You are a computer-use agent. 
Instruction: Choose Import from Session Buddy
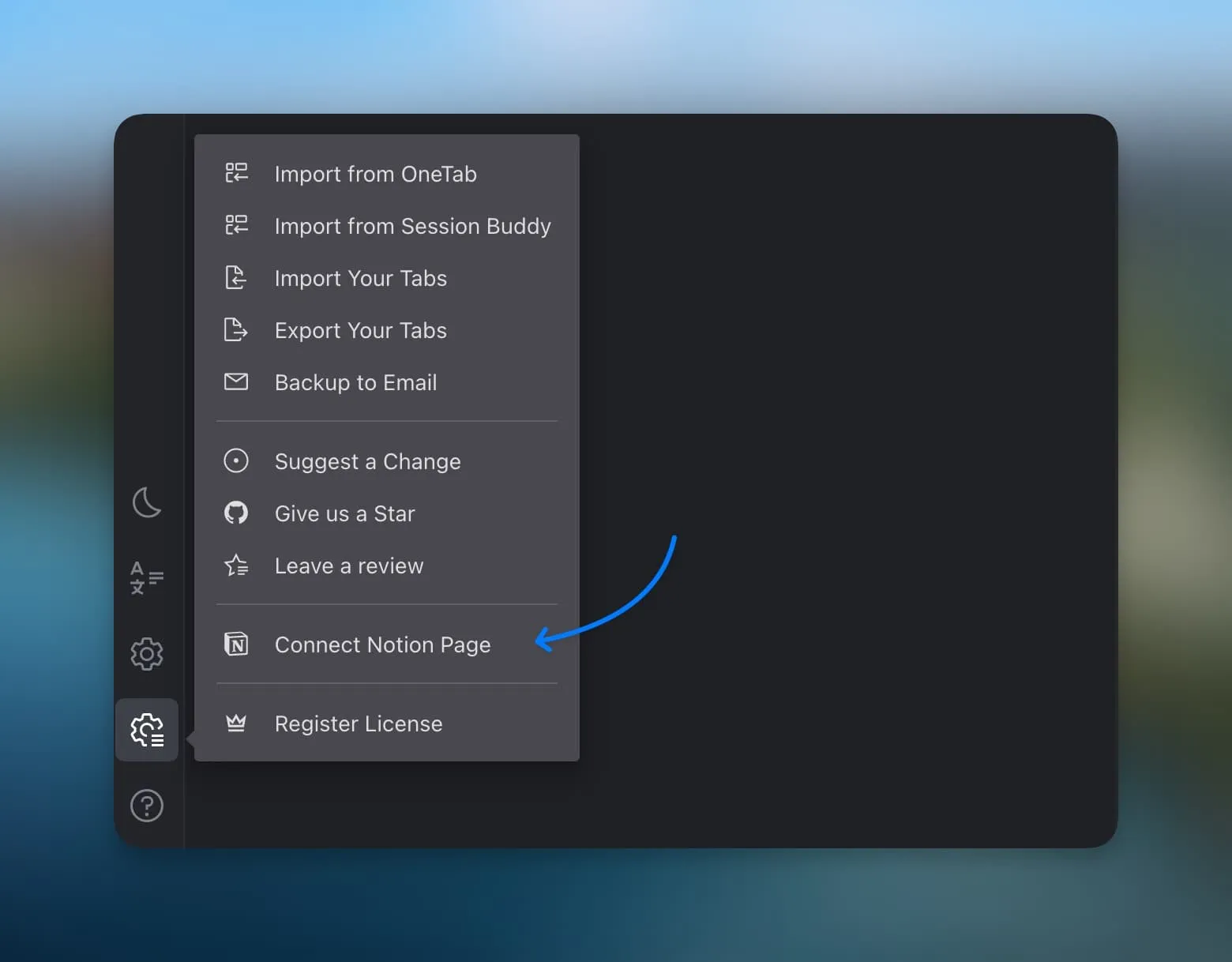(412, 226)
